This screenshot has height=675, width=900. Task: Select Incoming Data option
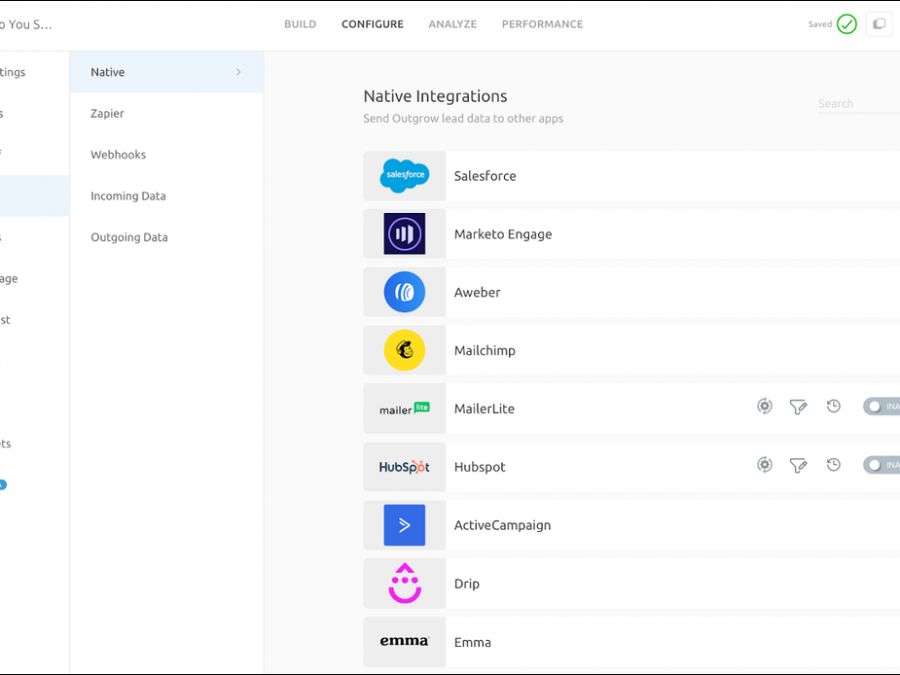click(128, 196)
